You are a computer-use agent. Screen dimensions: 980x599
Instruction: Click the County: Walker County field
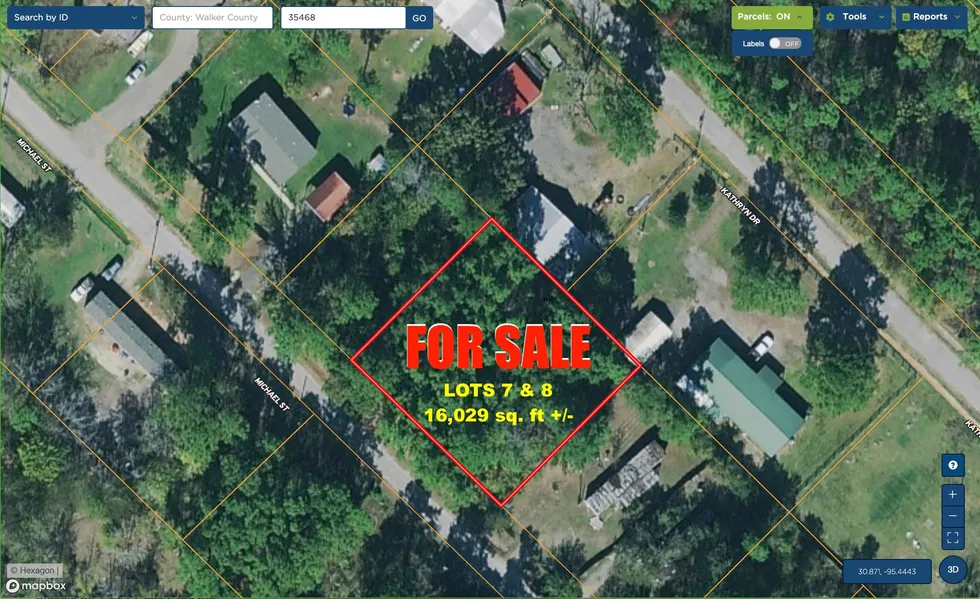(x=212, y=18)
